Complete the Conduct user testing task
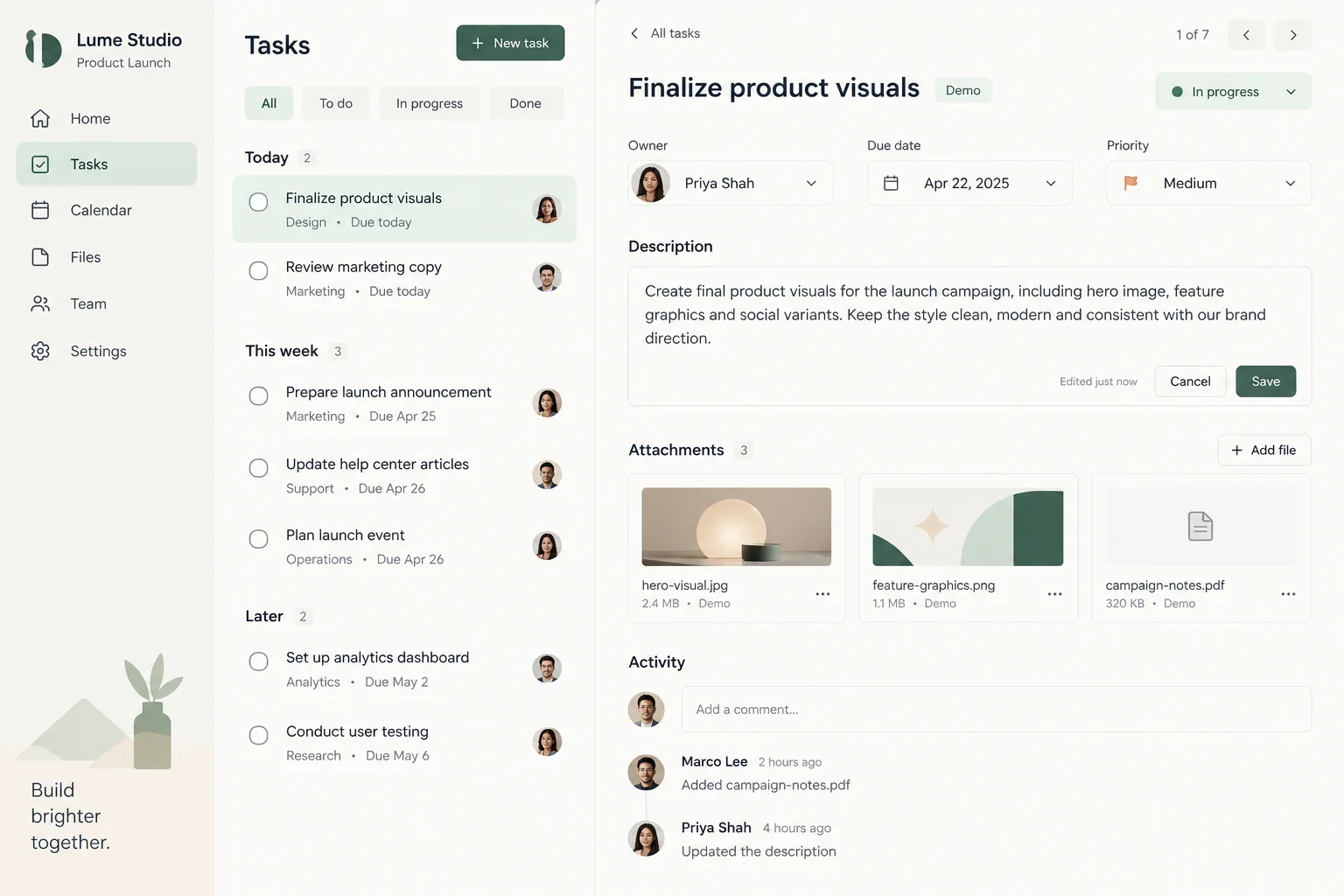Screen dimensions: 1344x896 pos(258,735)
